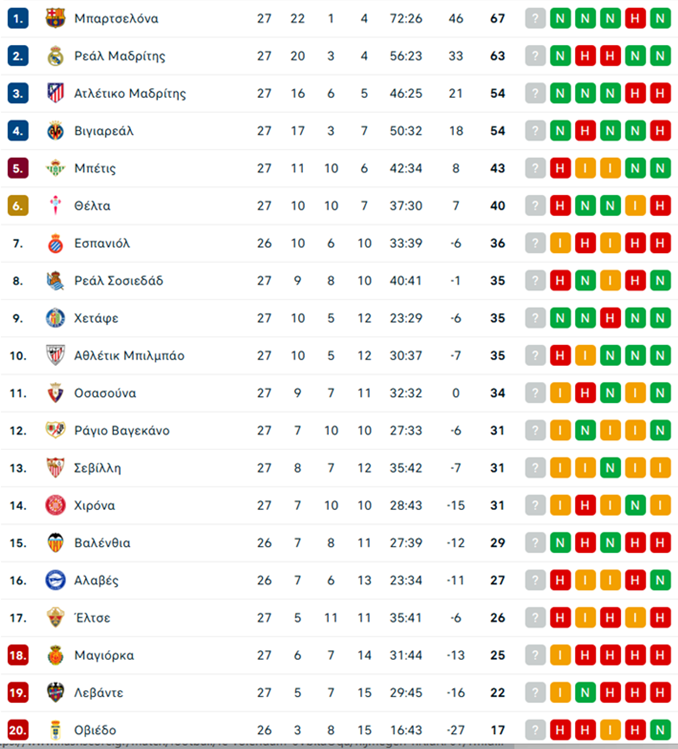Image resolution: width=678 pixels, height=749 pixels.
Task: Click the Osasuna team logo
Action: tap(55, 393)
